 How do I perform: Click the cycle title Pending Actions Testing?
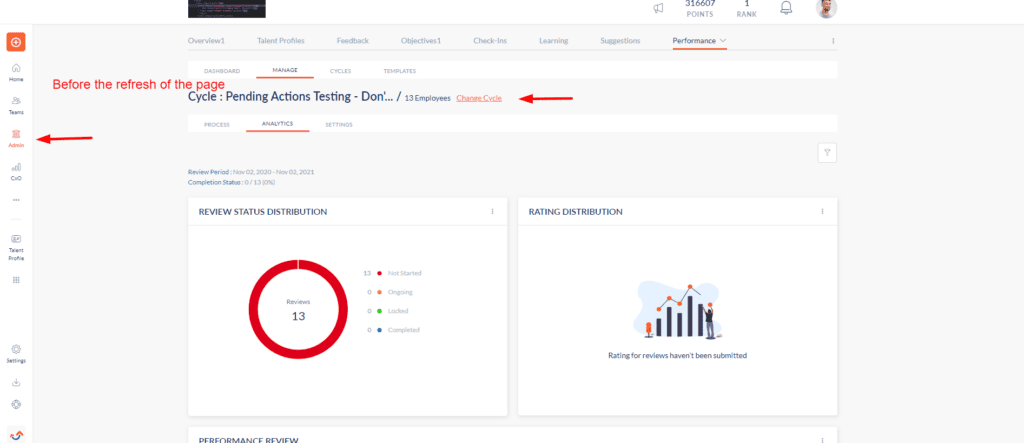[291, 97]
